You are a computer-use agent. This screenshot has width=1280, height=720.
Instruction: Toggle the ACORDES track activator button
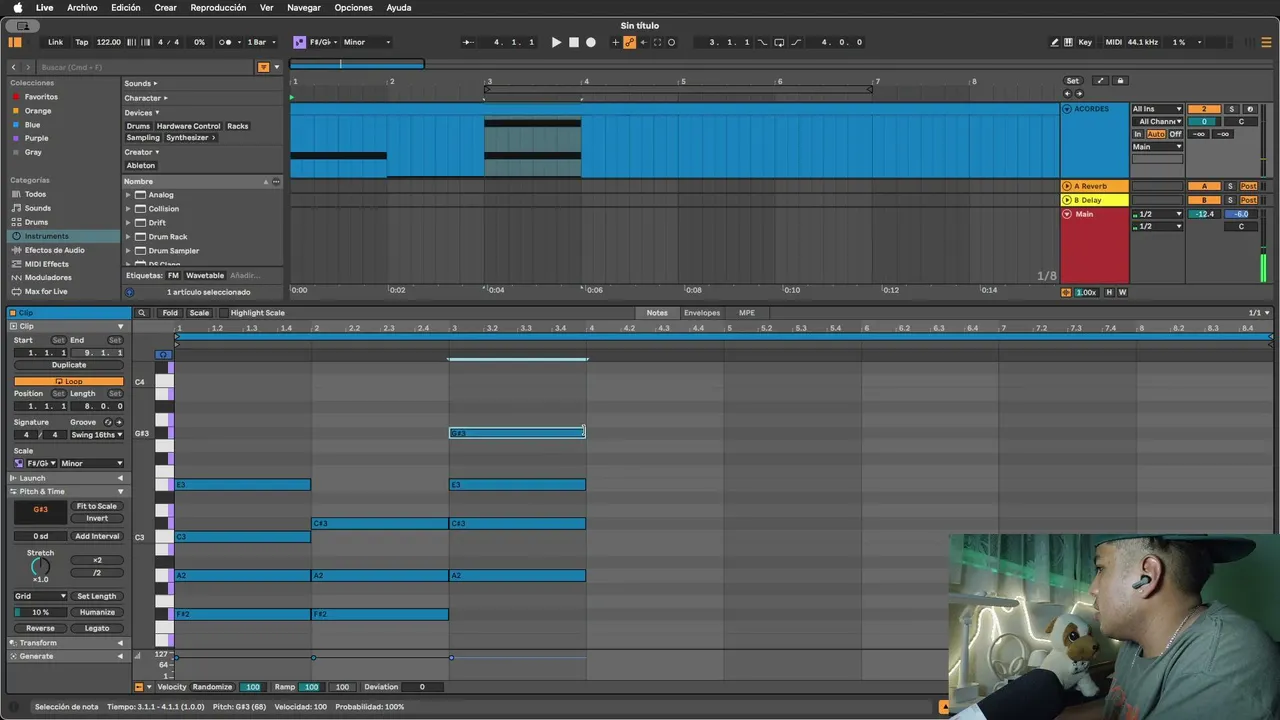(x=1204, y=109)
